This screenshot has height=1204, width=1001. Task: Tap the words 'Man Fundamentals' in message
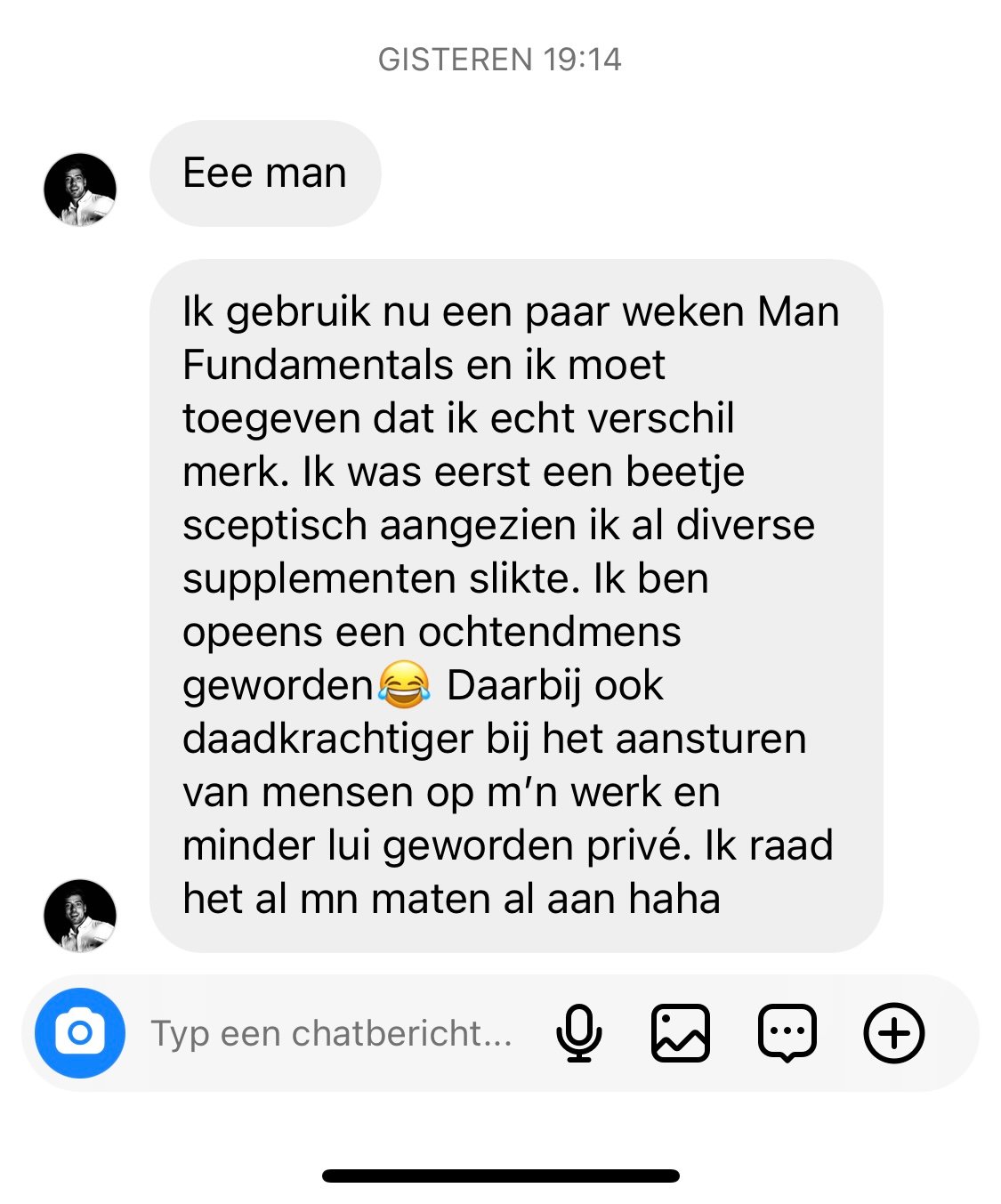point(511,338)
